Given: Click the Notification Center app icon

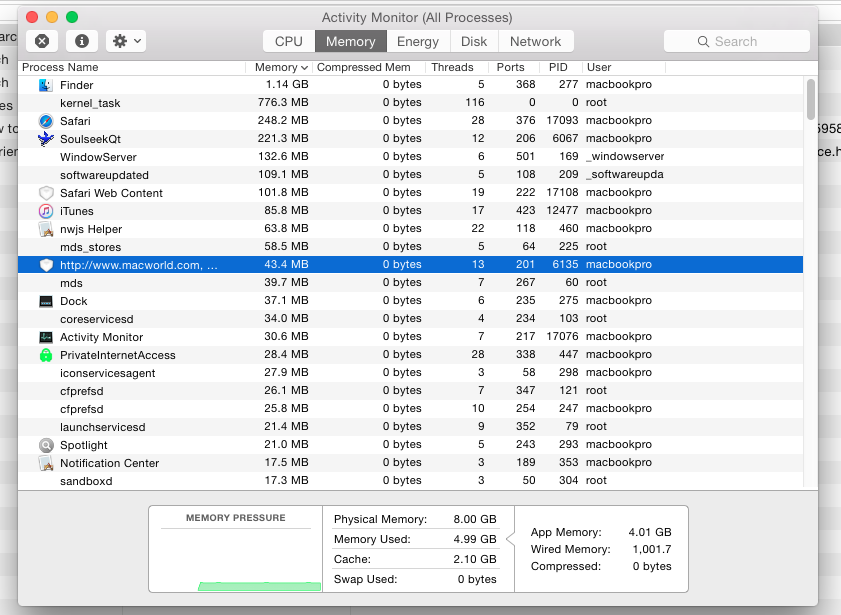Looking at the screenshot, I should point(46,463).
